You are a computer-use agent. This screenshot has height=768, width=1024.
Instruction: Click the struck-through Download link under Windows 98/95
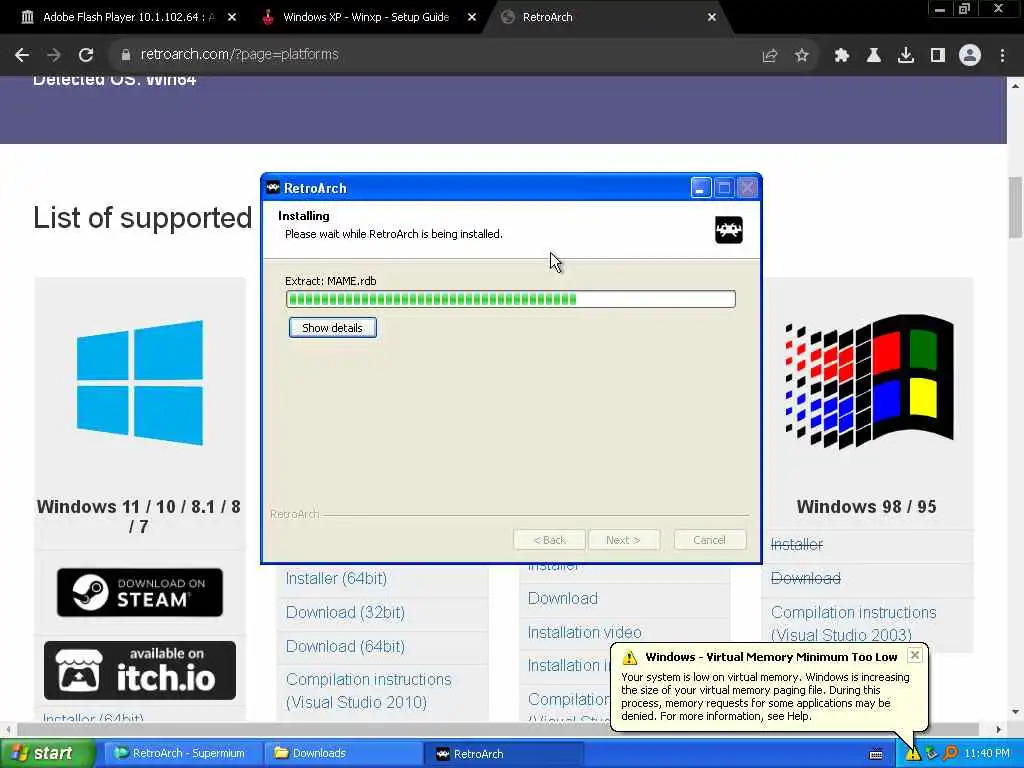[x=806, y=578]
